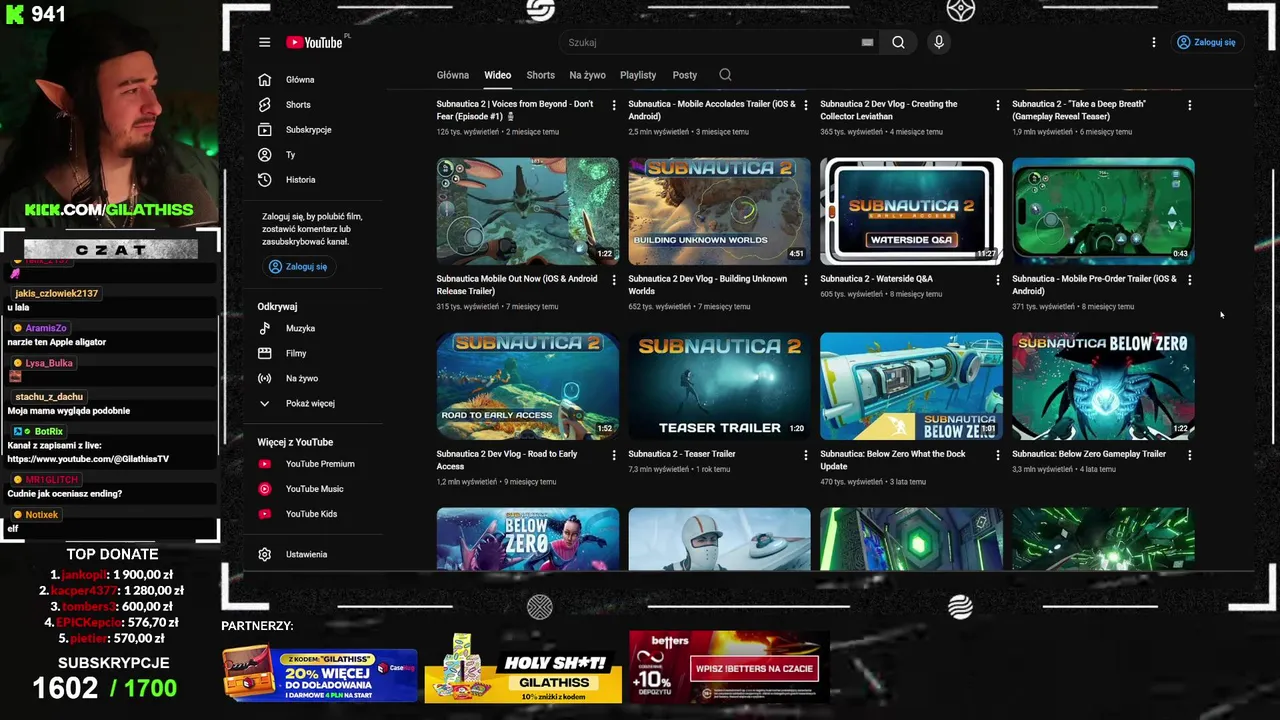The height and width of the screenshot is (720, 1280).
Task: Open options for Subnautica 2 Teaser Trailer
Action: point(806,455)
